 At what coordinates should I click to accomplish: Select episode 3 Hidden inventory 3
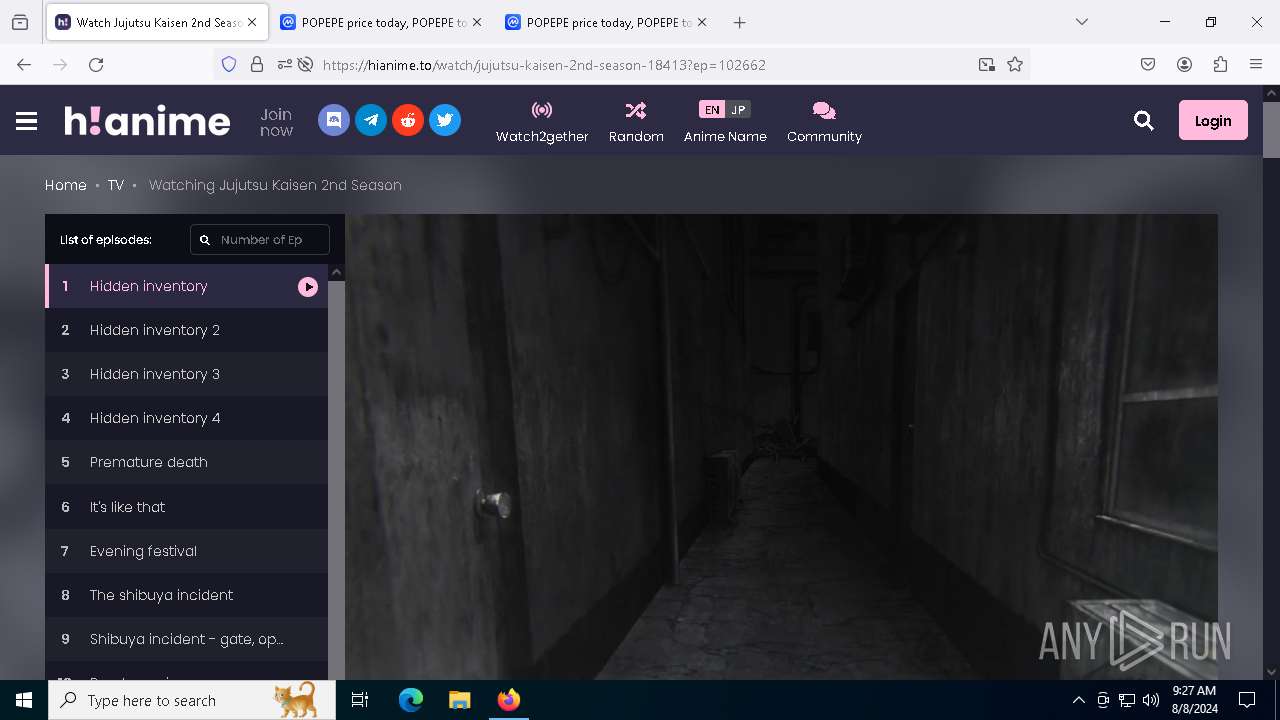coord(187,374)
